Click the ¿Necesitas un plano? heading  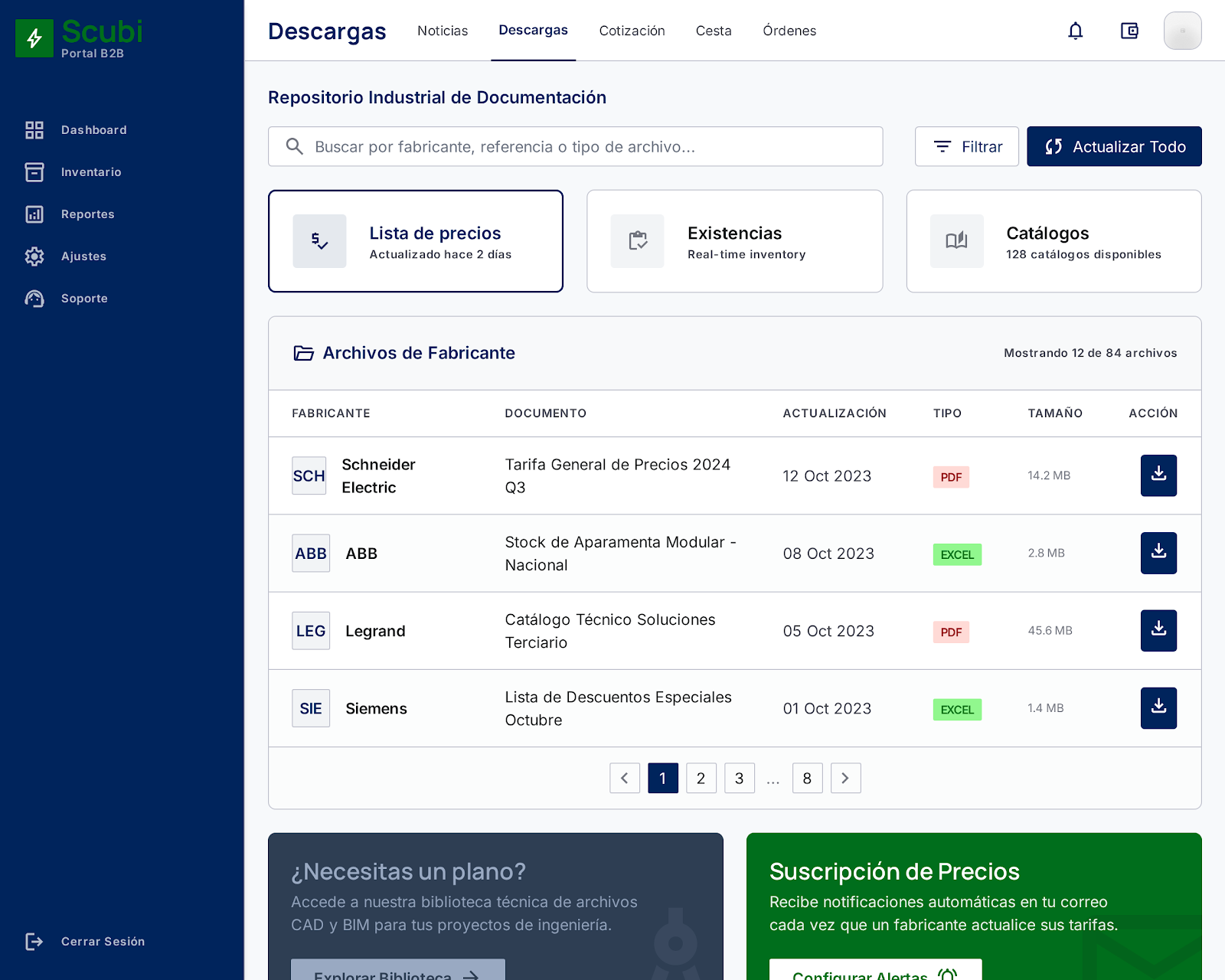click(408, 871)
